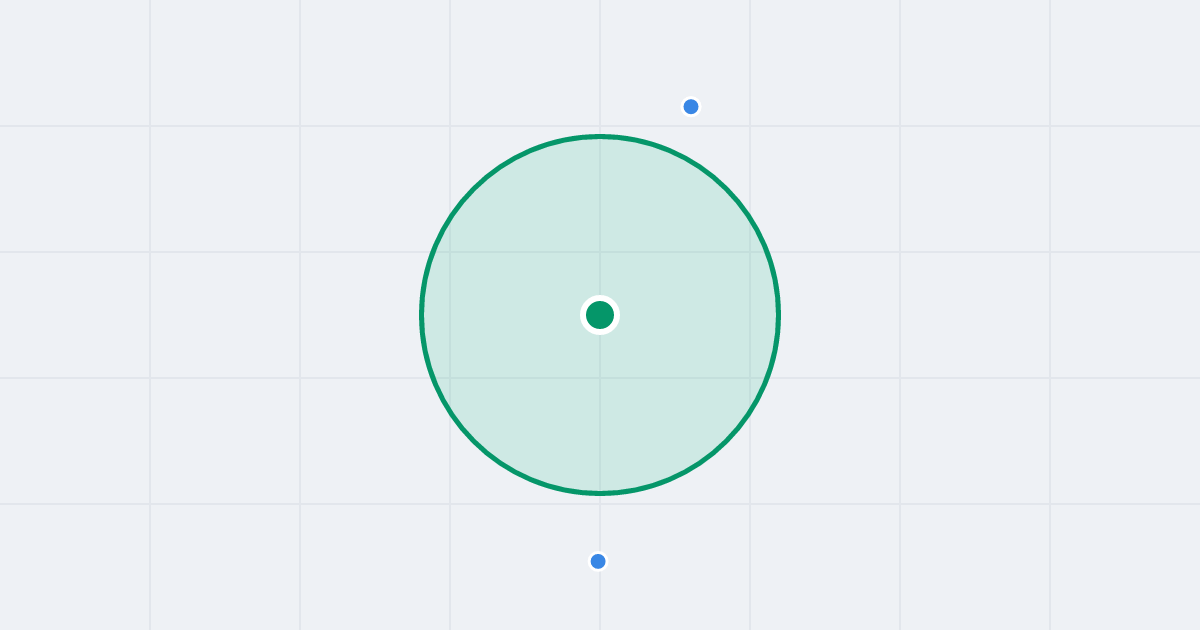Select the blue dot below the green circle
1200x630 pixels.
coord(598,561)
